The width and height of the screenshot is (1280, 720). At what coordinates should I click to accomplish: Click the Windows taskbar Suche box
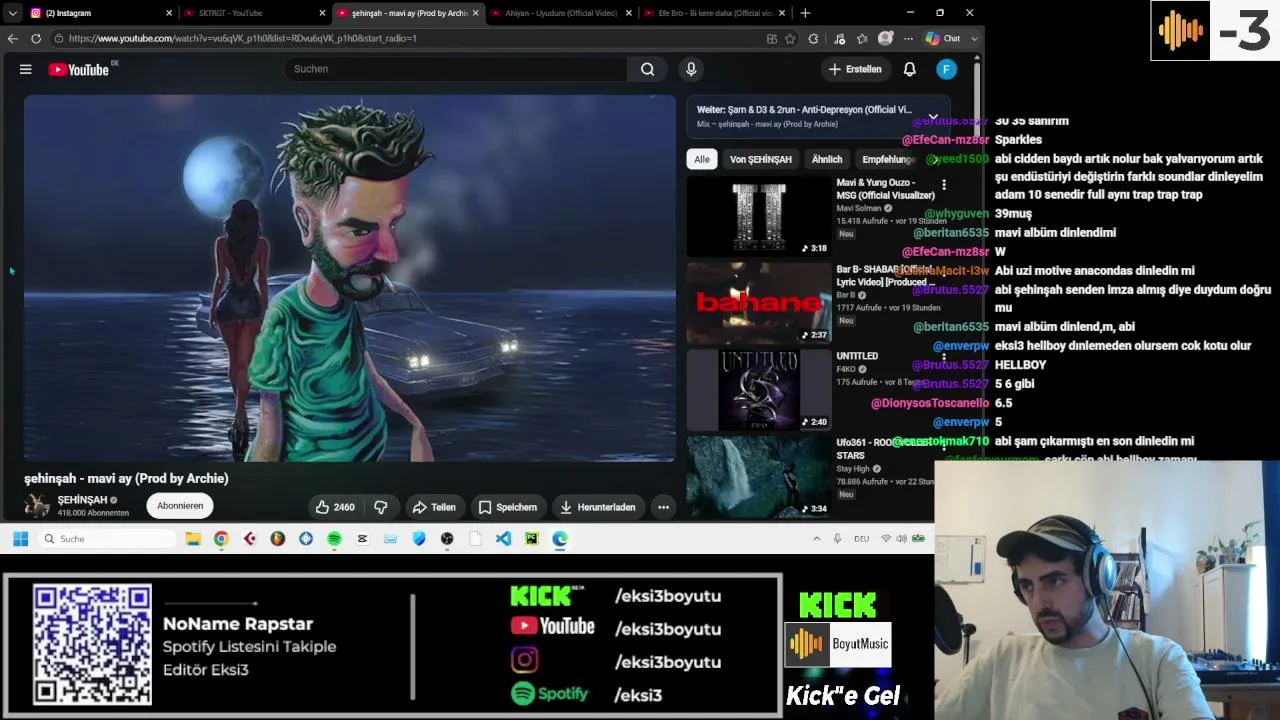[108, 539]
